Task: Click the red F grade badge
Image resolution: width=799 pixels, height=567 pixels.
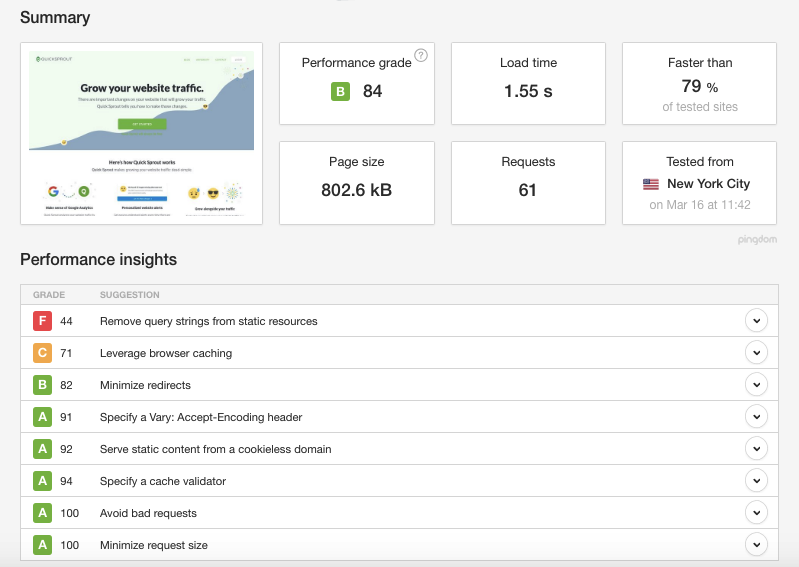Action: 42,321
